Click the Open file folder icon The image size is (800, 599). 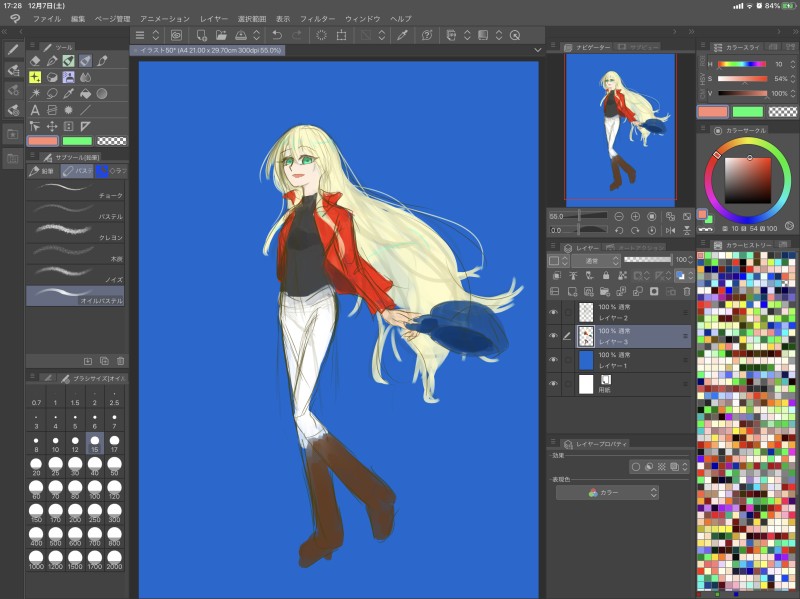click(x=221, y=35)
